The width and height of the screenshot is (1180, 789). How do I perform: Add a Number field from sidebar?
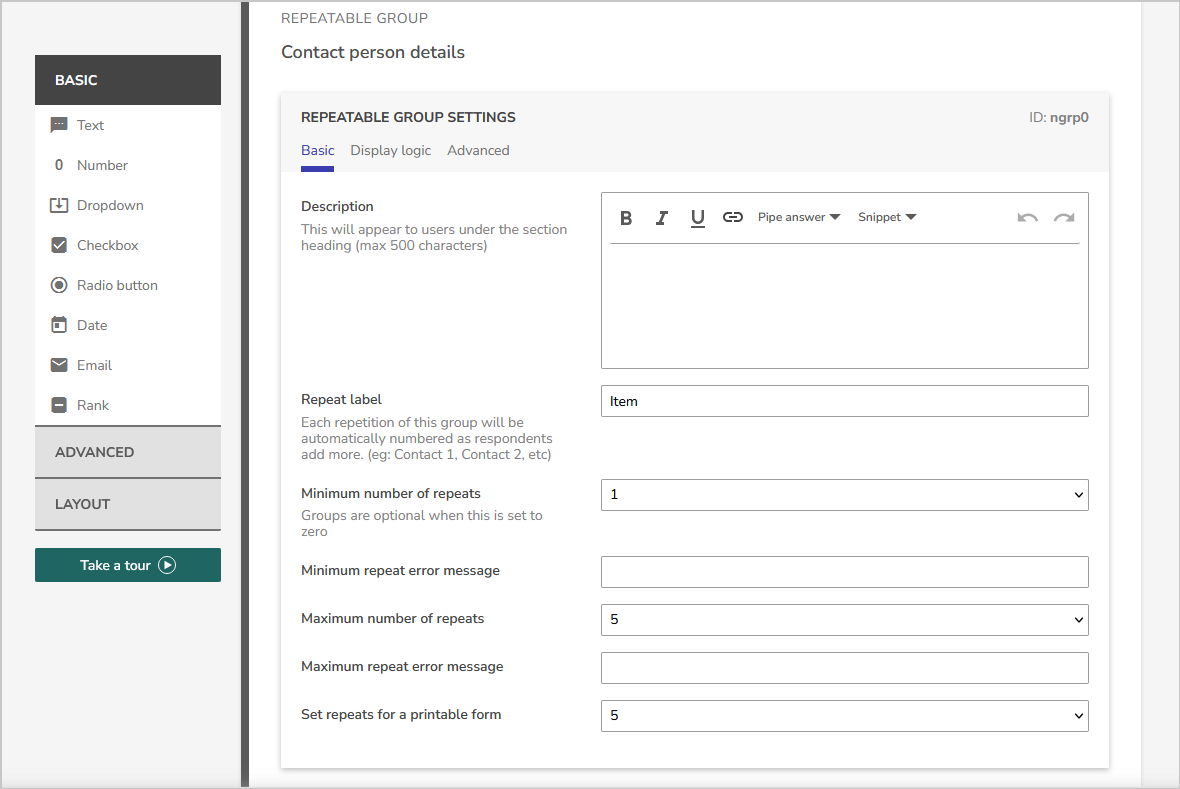click(x=128, y=165)
